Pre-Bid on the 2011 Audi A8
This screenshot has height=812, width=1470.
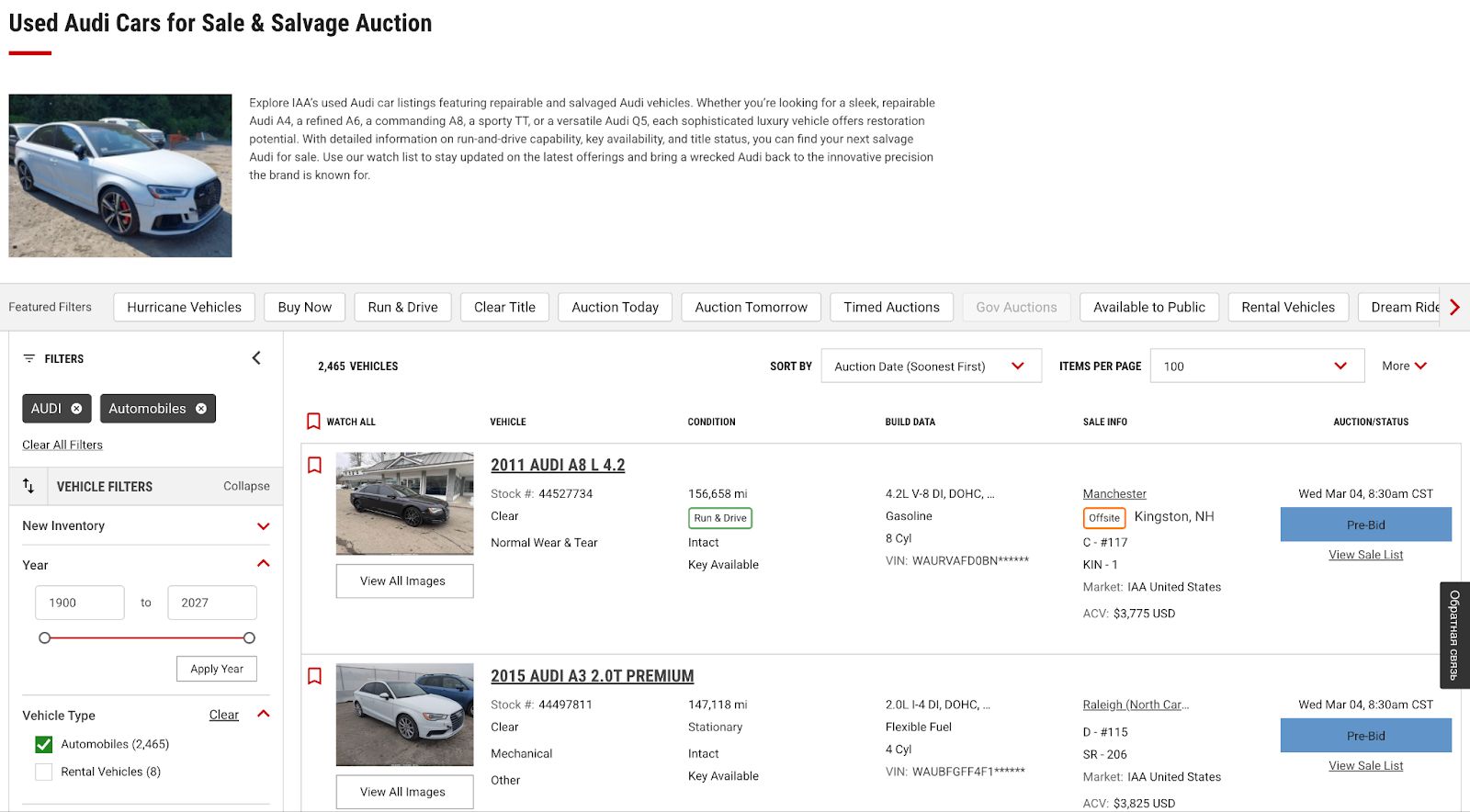tap(1366, 524)
